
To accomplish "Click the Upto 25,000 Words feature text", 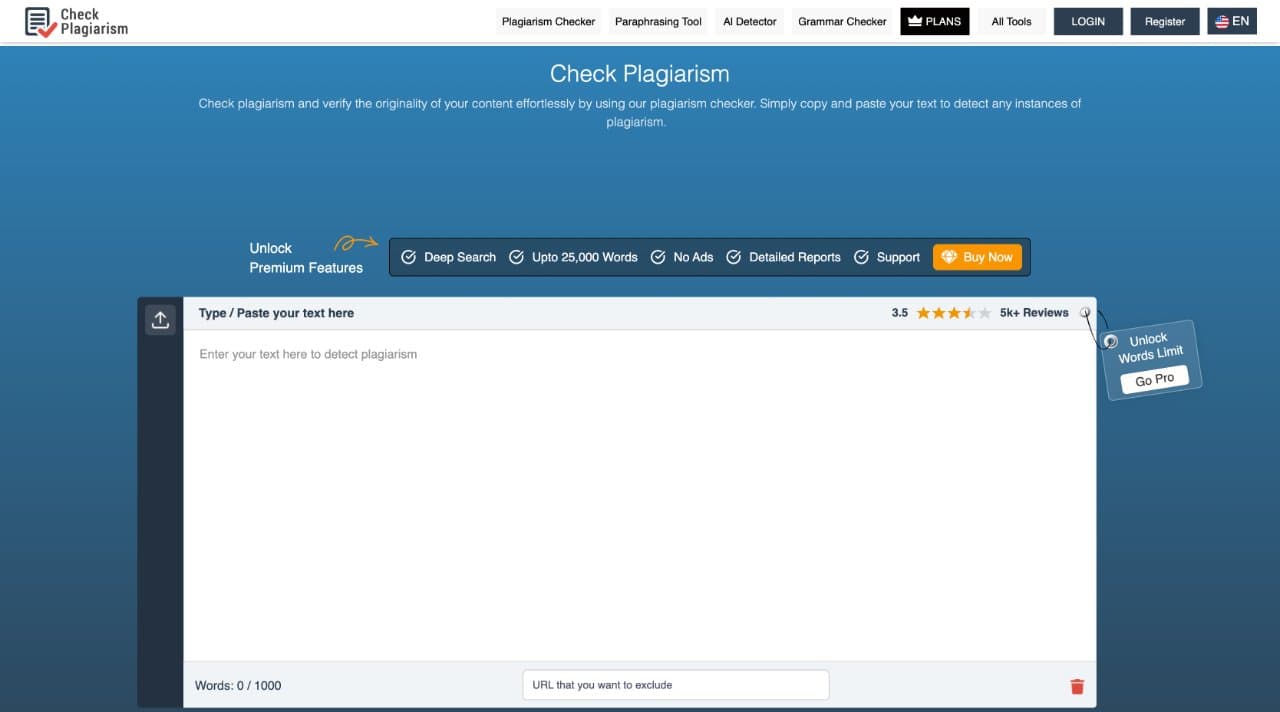I will point(585,257).
